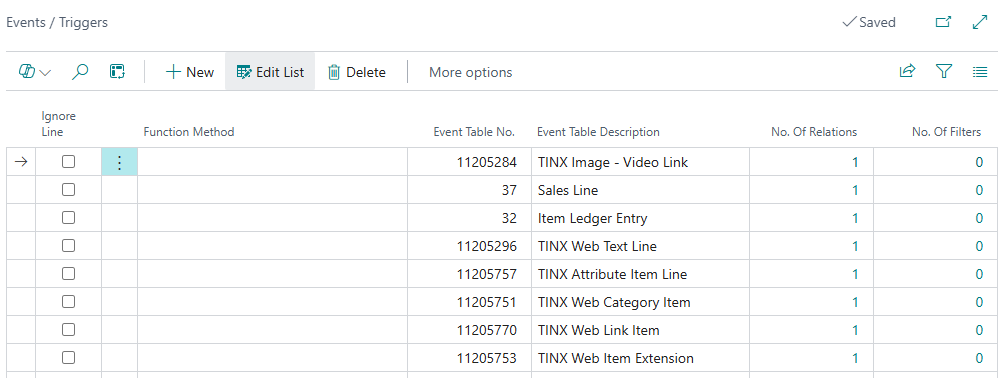Image resolution: width=1006 pixels, height=378 pixels.
Task: Open No. Of Filters for TINX Web Link Item
Action: click(x=979, y=331)
